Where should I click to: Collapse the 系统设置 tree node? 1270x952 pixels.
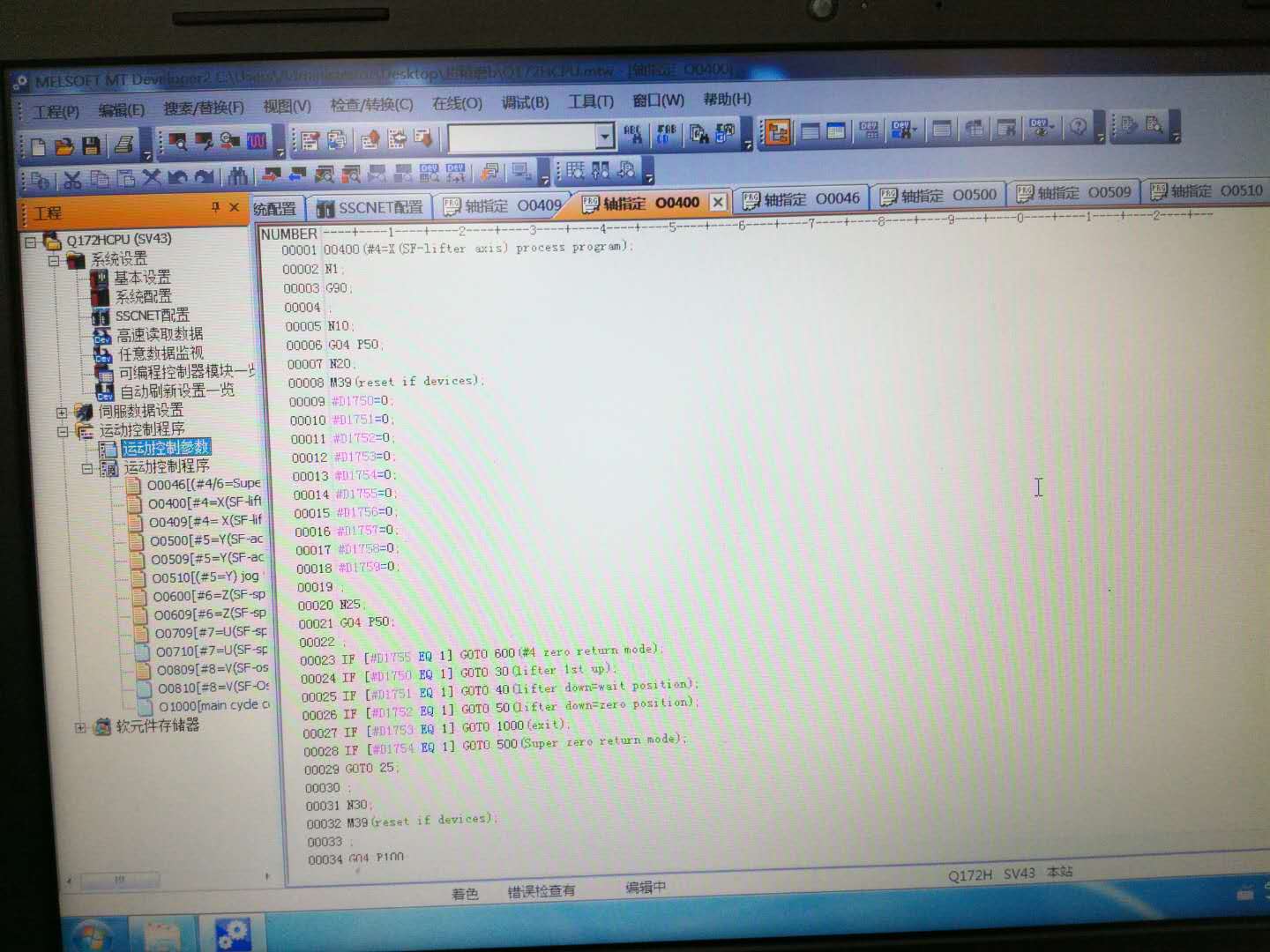54,260
